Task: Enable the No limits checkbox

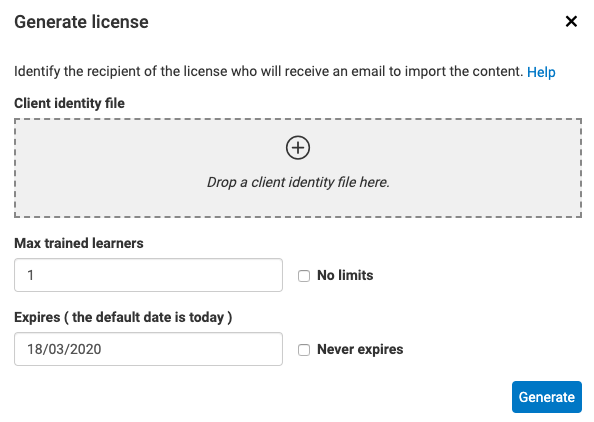Action: point(304,276)
